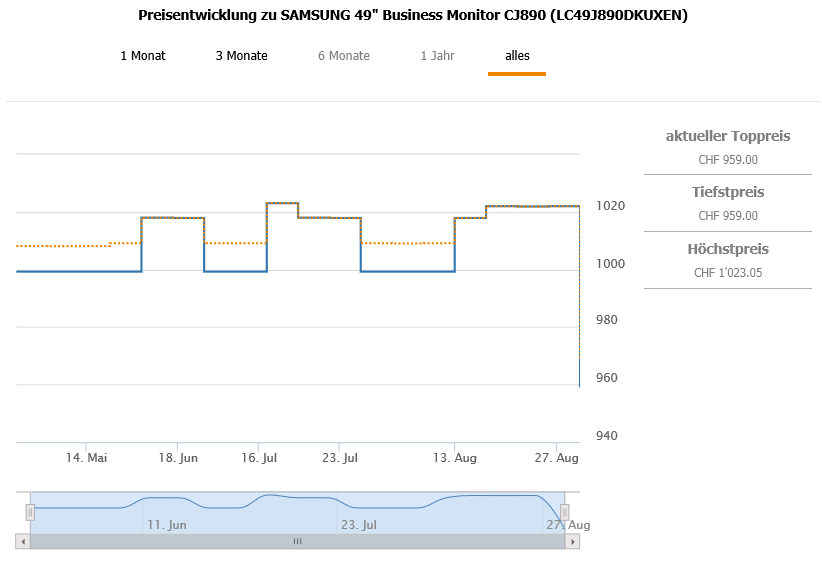Choose the 6 Monate range
Image resolution: width=822 pixels, height=563 pixels.
pyautogui.click(x=343, y=56)
